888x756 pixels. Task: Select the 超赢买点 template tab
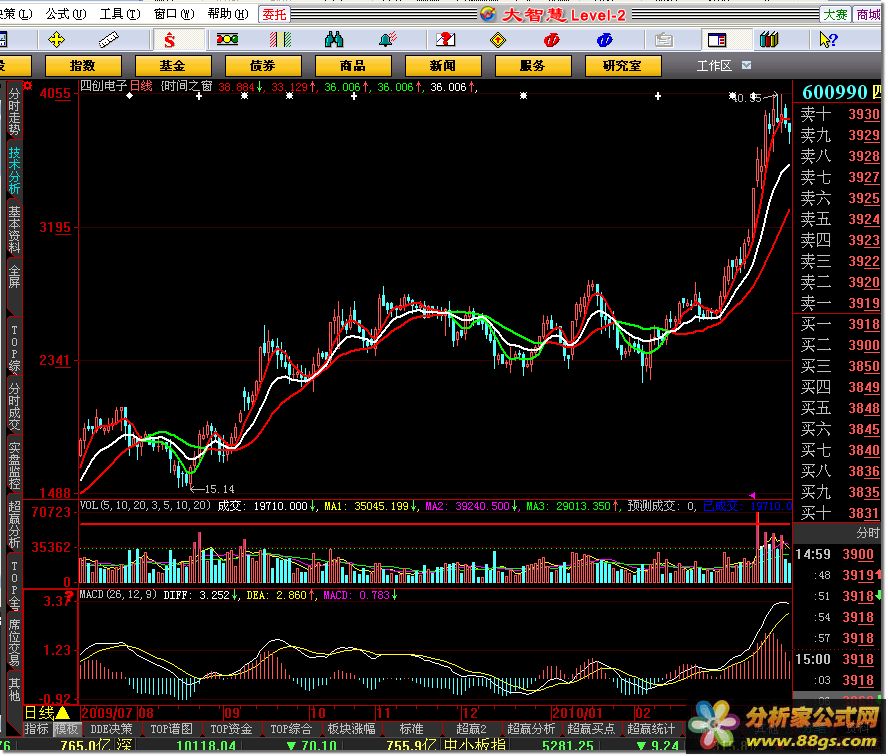tap(591, 729)
